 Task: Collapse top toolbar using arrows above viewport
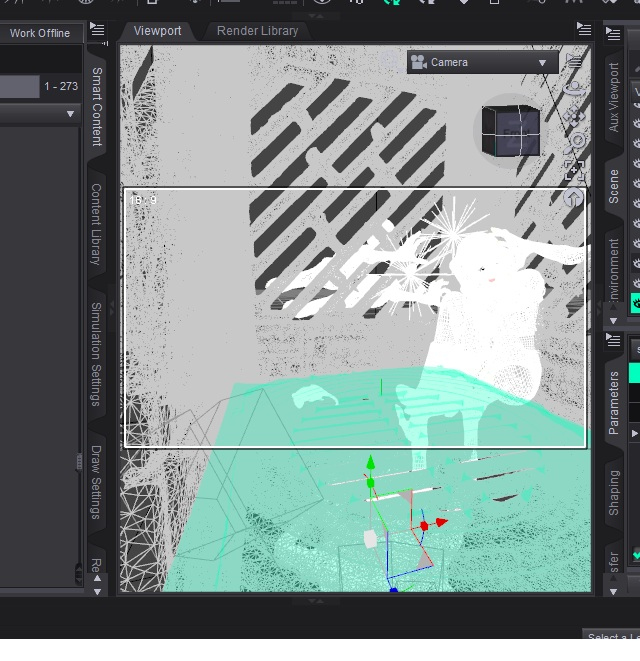point(316,16)
